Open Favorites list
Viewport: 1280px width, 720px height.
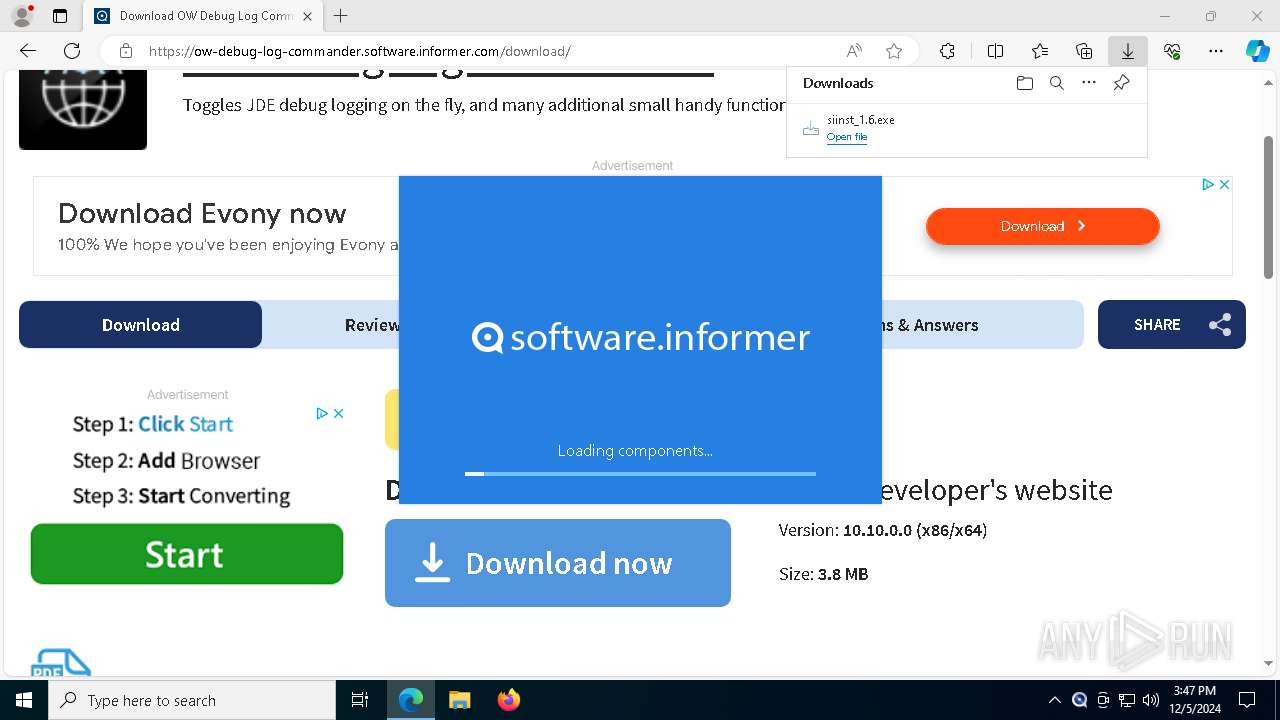tap(1040, 51)
